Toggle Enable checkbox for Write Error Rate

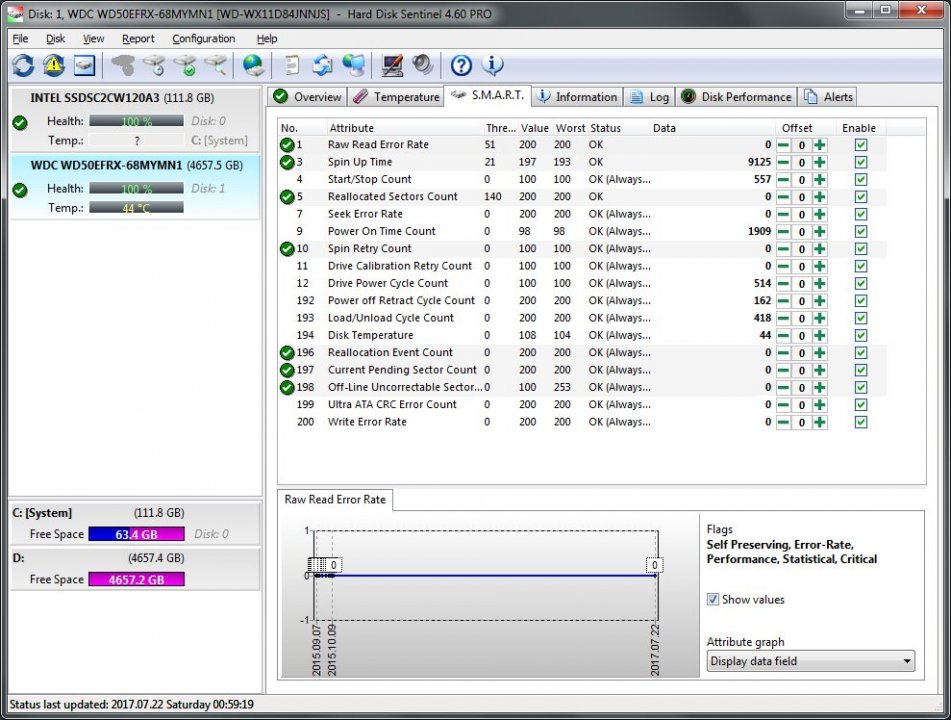(x=861, y=422)
